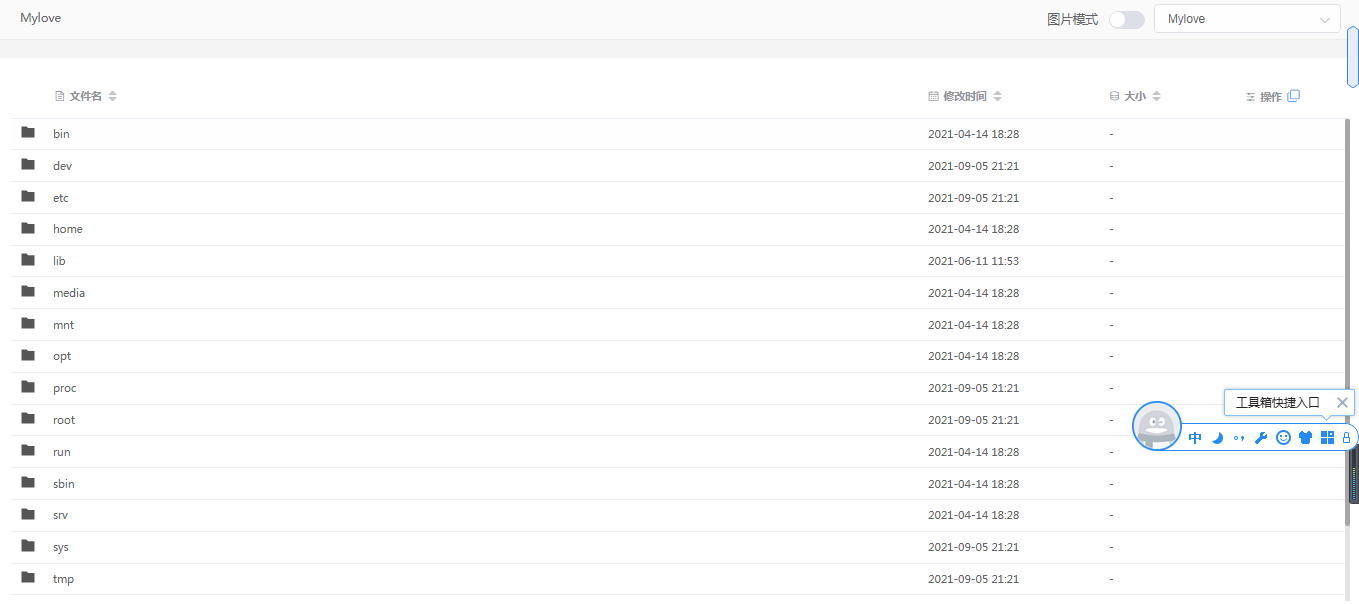Click the 图片模式 label

1072,19
